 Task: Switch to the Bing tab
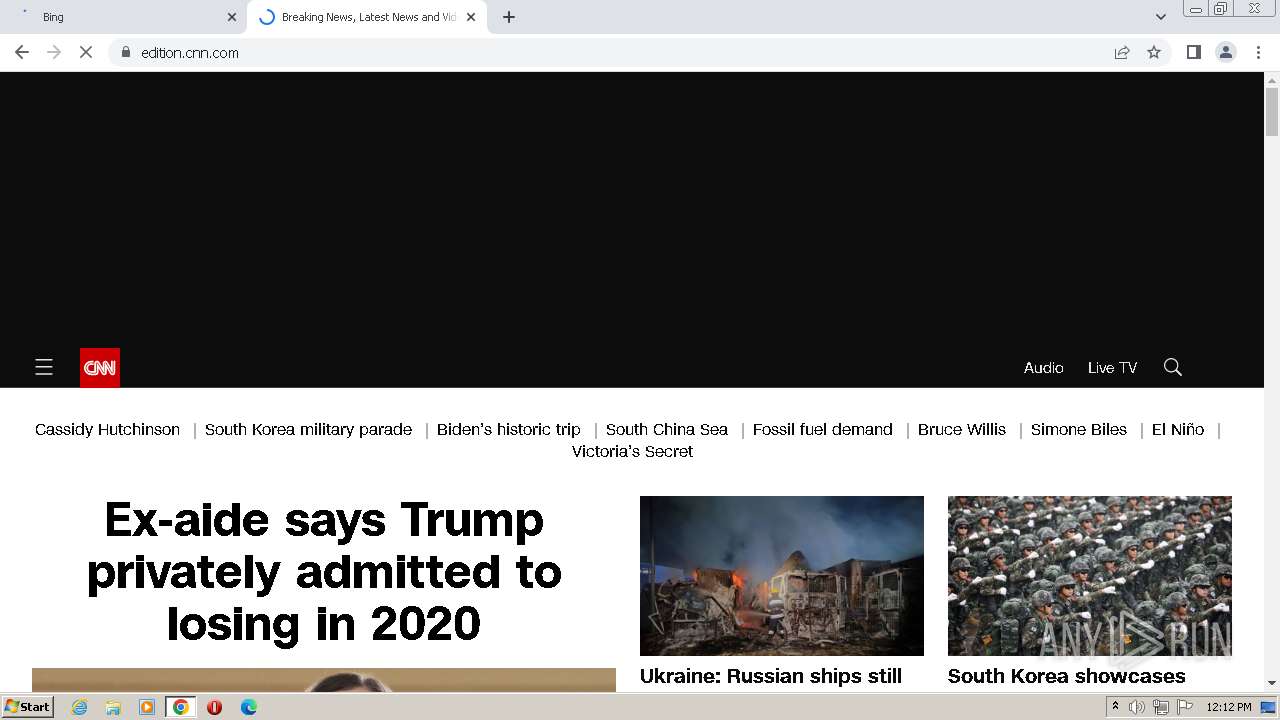tap(123, 17)
